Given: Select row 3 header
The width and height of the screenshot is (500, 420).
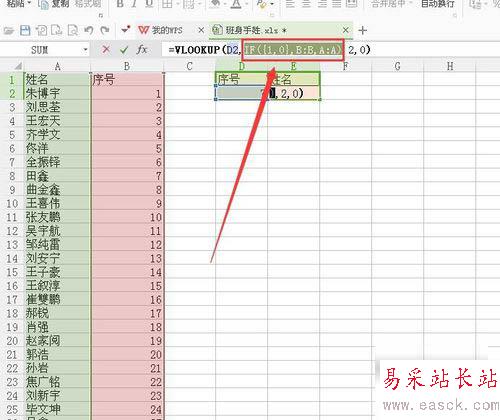Looking at the screenshot, I should pos(12,107).
